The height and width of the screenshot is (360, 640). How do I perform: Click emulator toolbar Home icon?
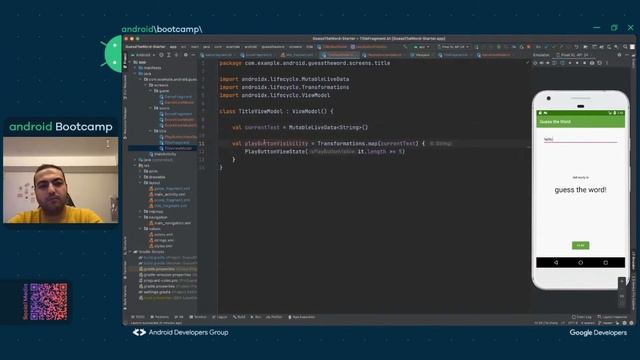point(577,63)
